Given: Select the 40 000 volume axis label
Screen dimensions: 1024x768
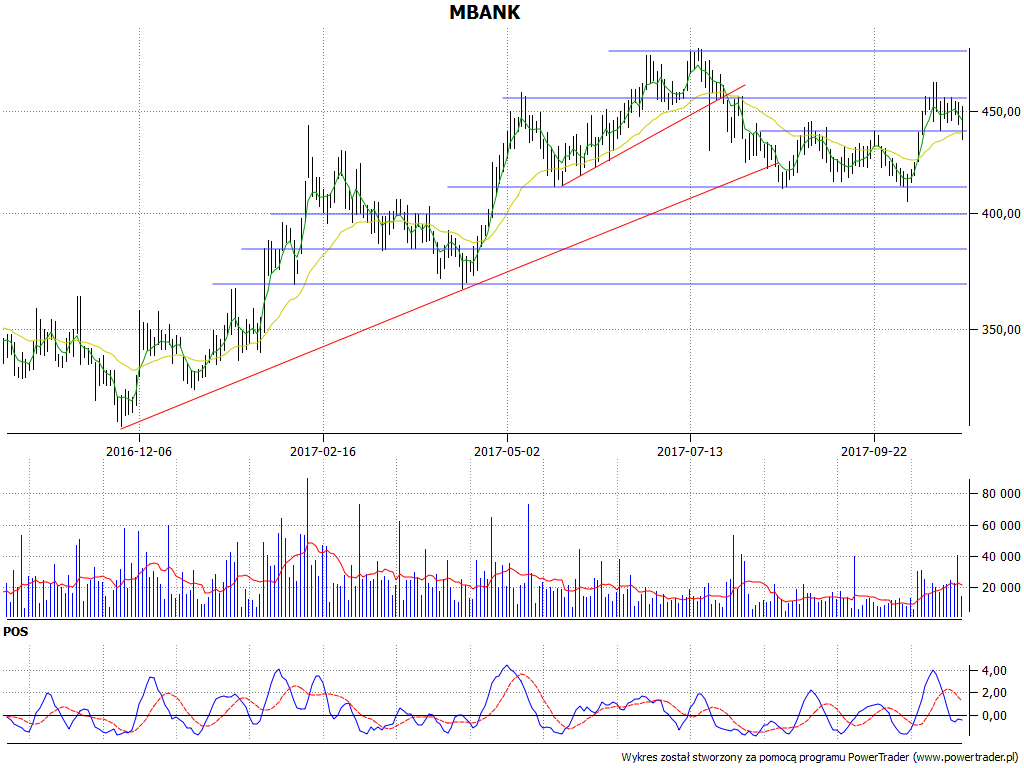Looking at the screenshot, I should (x=999, y=556).
